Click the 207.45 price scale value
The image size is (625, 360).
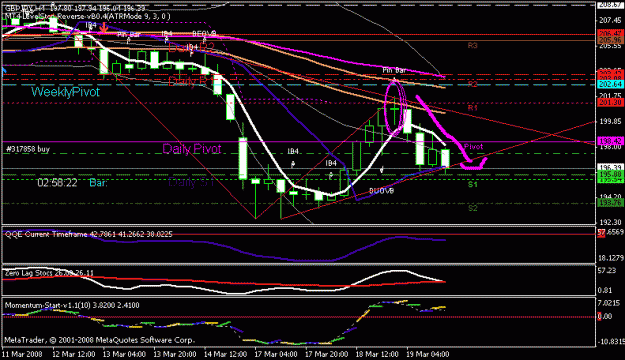[x=610, y=20]
